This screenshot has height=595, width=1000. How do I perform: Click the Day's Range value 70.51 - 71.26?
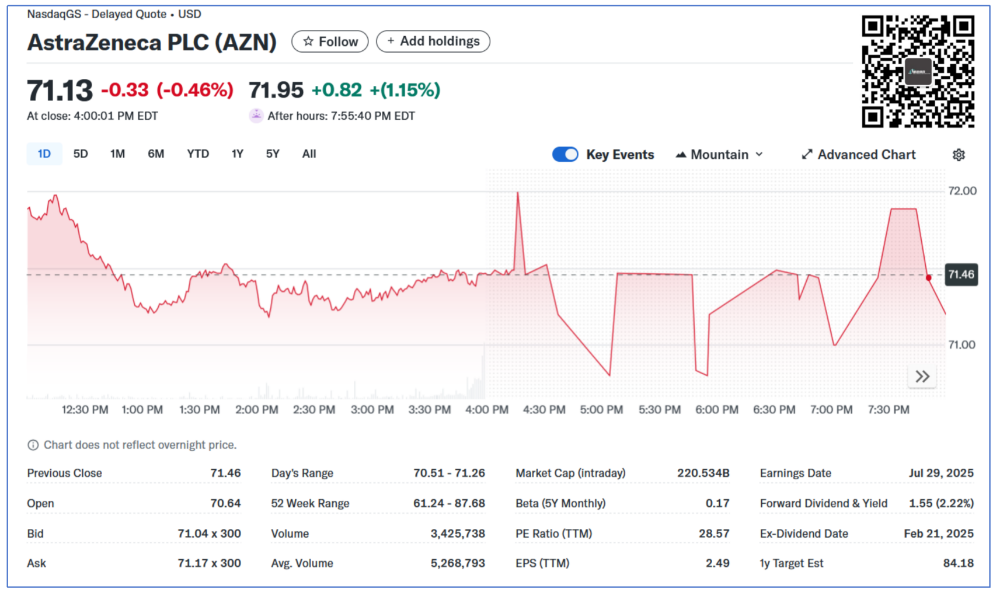click(449, 473)
